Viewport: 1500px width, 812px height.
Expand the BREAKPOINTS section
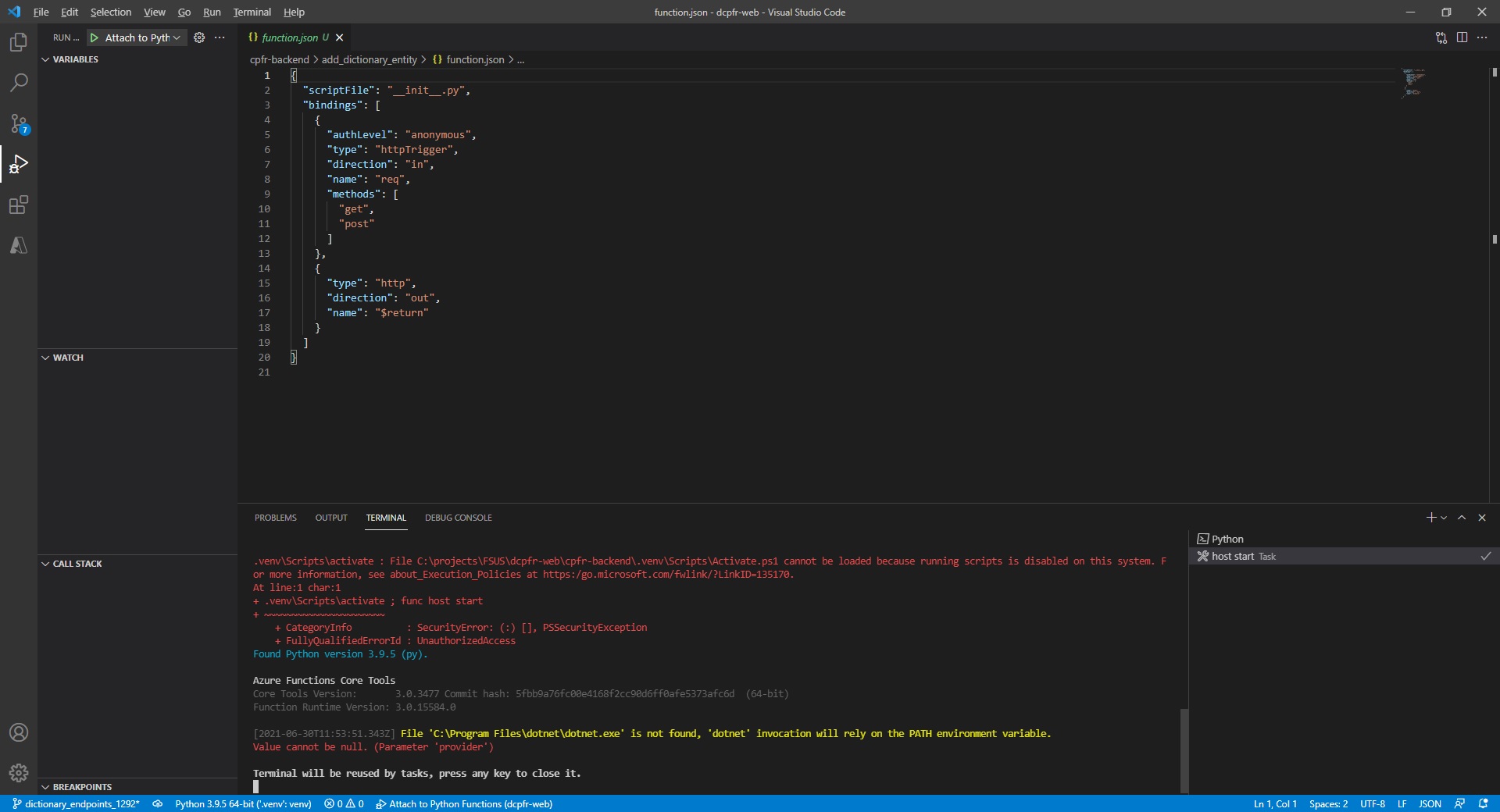[x=137, y=787]
